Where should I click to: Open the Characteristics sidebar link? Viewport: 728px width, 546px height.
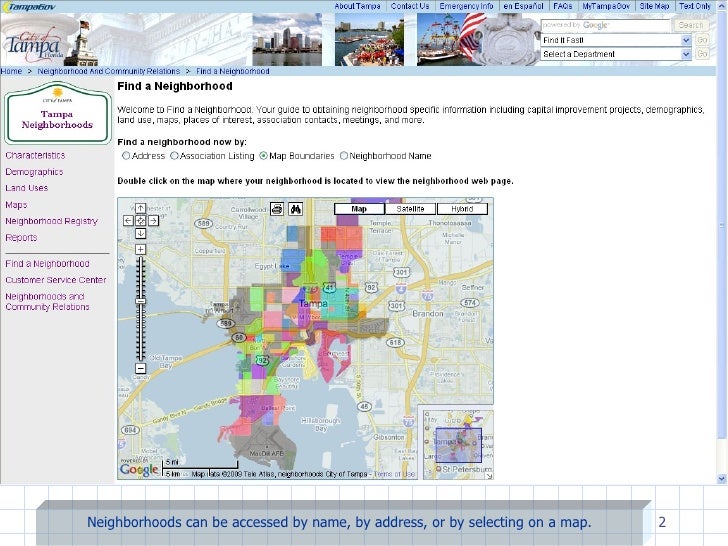[x=35, y=156]
